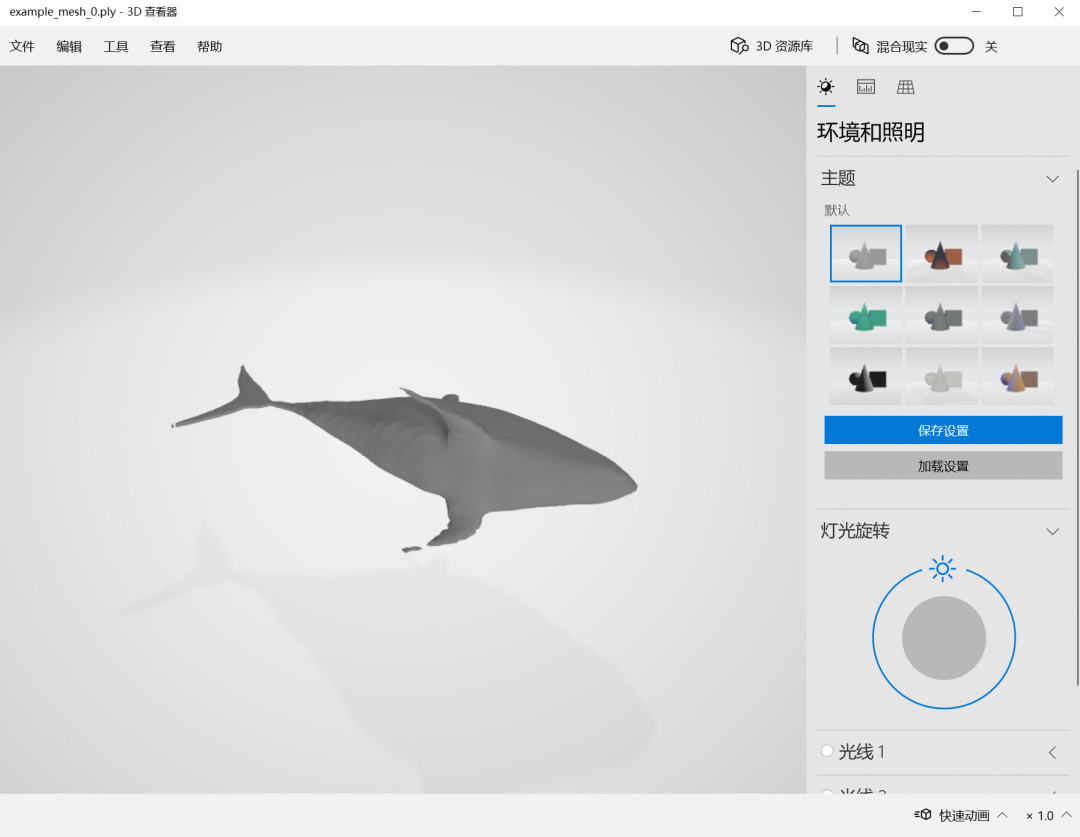
Task: Click the 灯光旋转 section title
Action: tap(855, 530)
